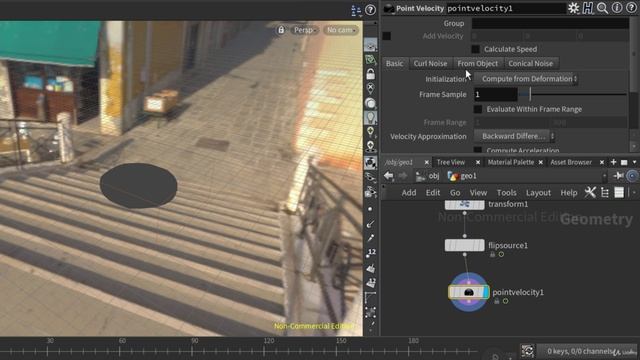Select the Basic tab
The height and width of the screenshot is (360, 640).
click(x=394, y=63)
